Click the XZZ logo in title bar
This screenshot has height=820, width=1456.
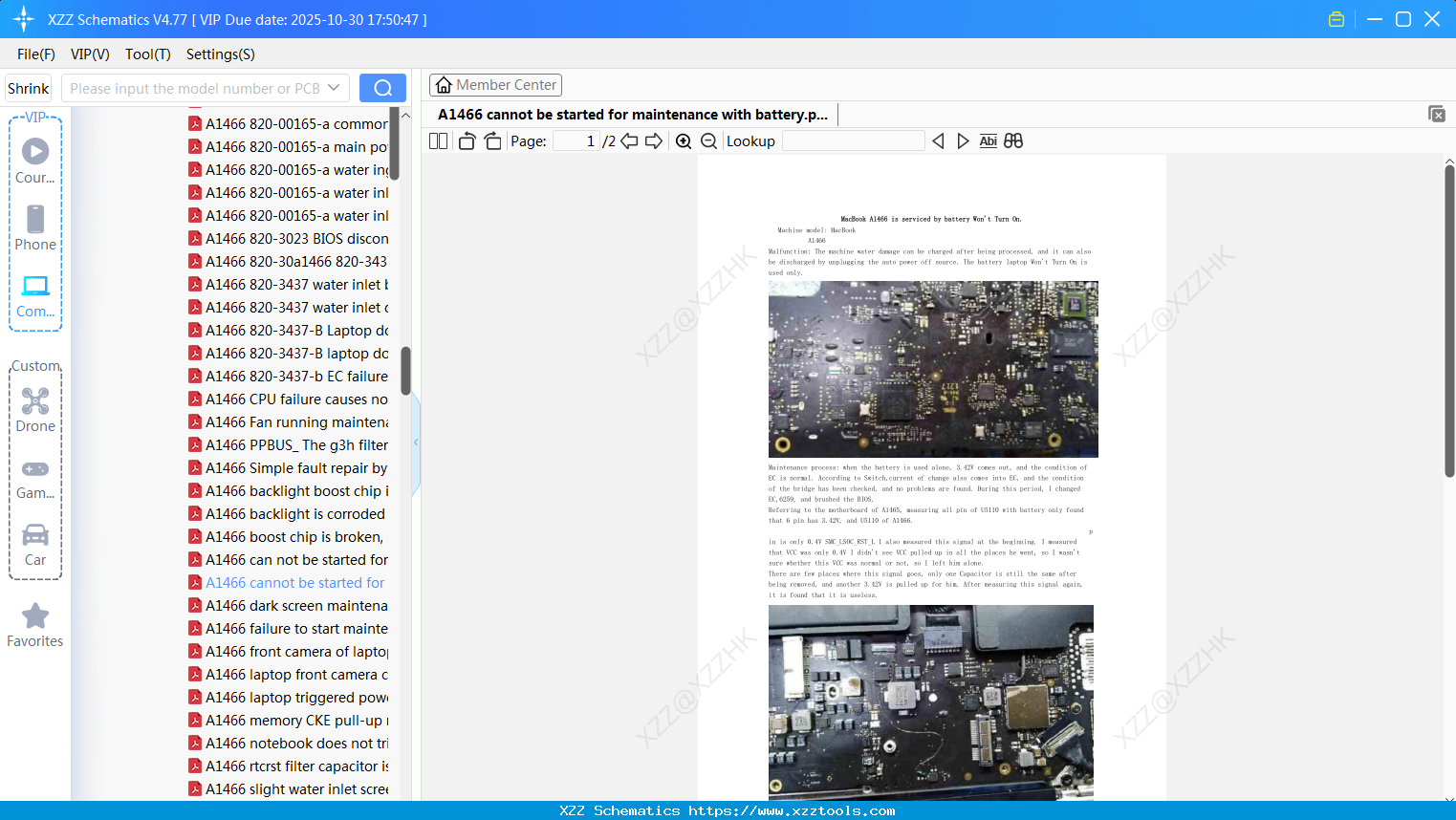[24, 19]
